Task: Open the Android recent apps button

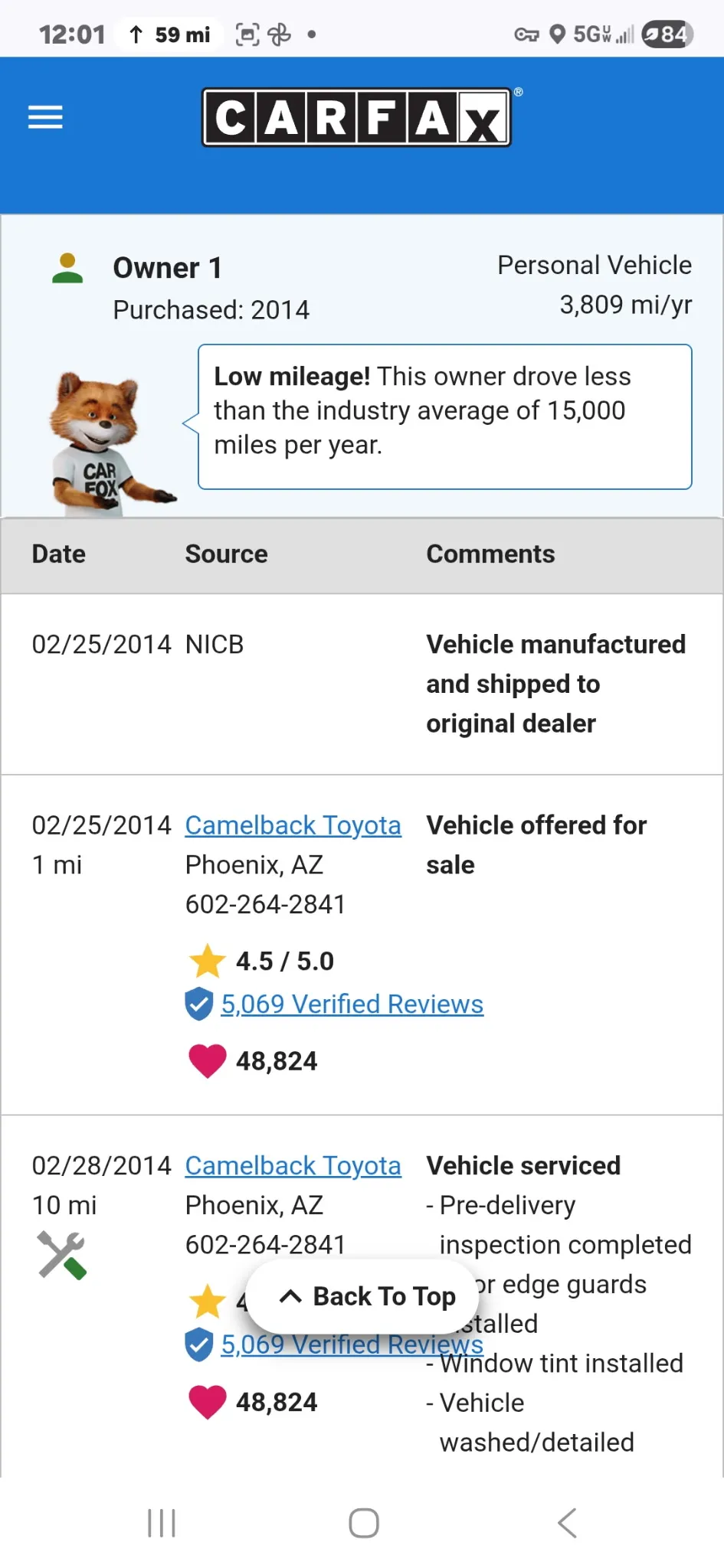Action: tap(162, 1523)
